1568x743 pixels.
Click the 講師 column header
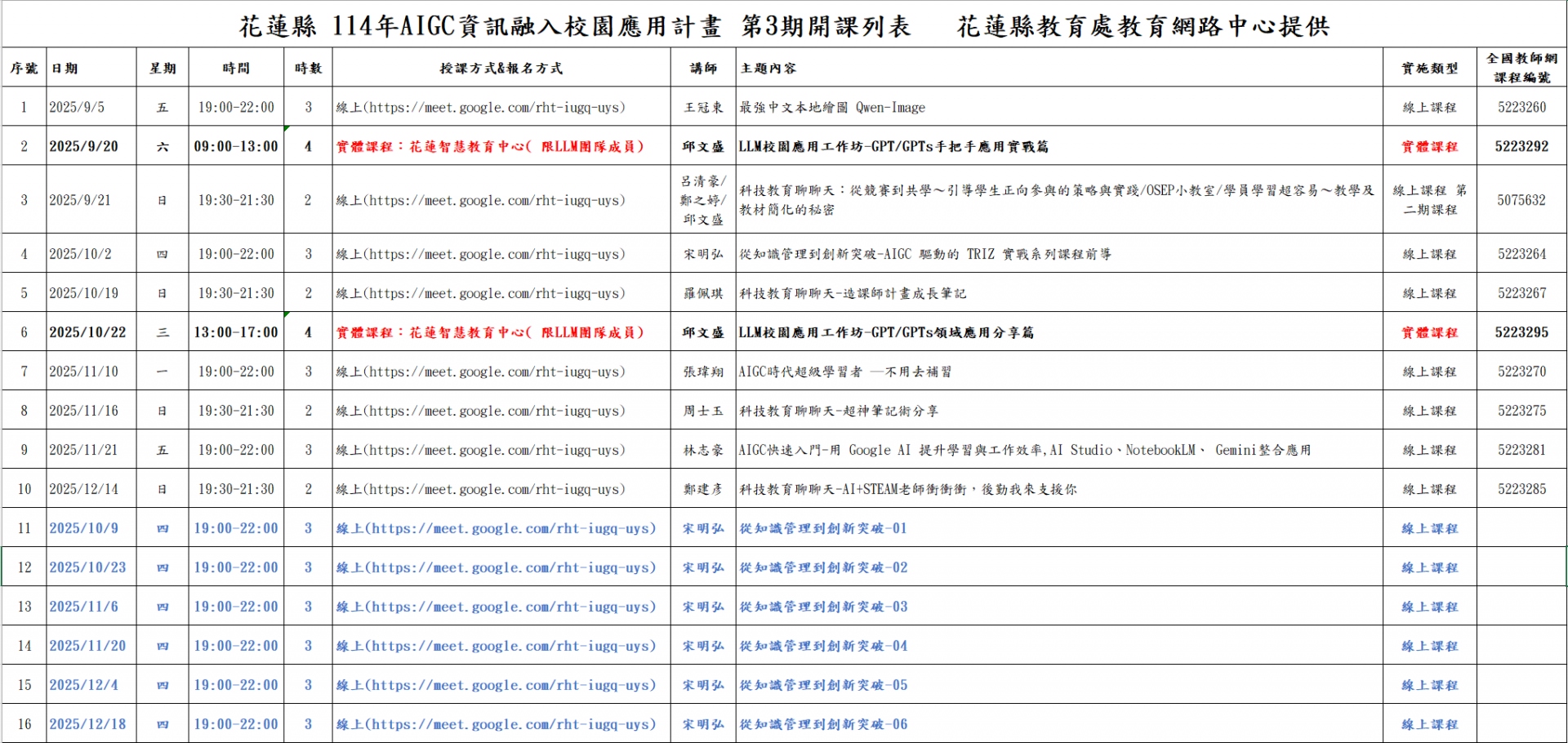[x=703, y=69]
